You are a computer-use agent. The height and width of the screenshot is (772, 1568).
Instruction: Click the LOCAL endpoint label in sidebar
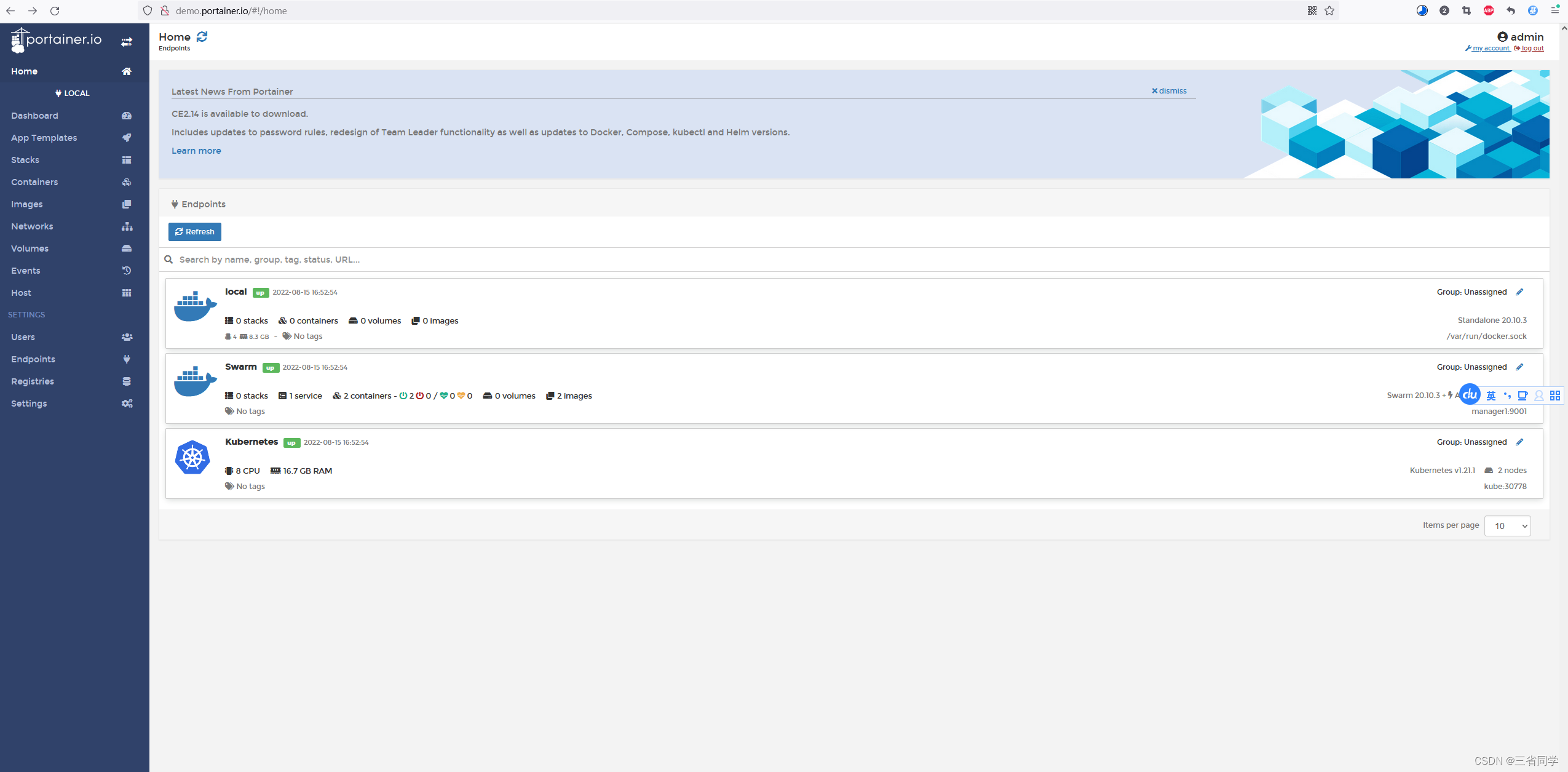pos(73,94)
